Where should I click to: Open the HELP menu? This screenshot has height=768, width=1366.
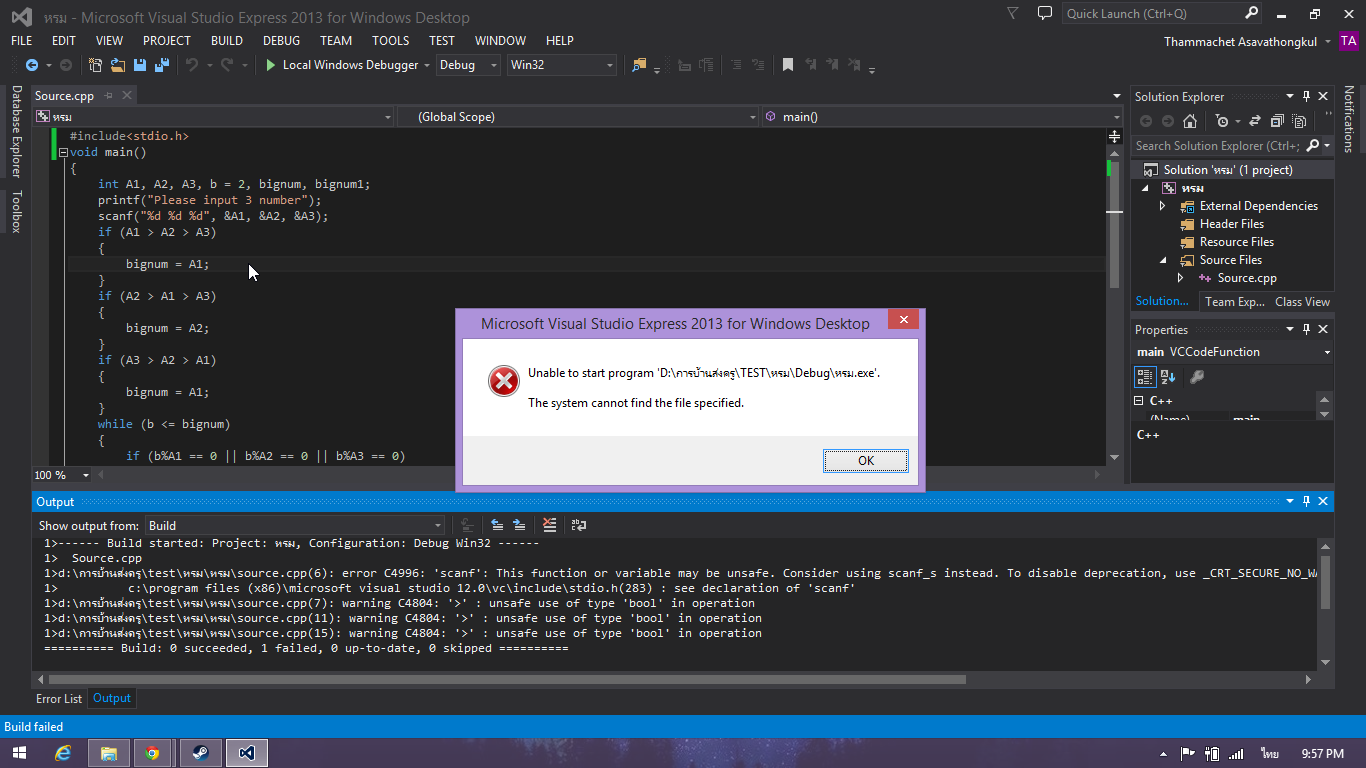pyautogui.click(x=560, y=41)
